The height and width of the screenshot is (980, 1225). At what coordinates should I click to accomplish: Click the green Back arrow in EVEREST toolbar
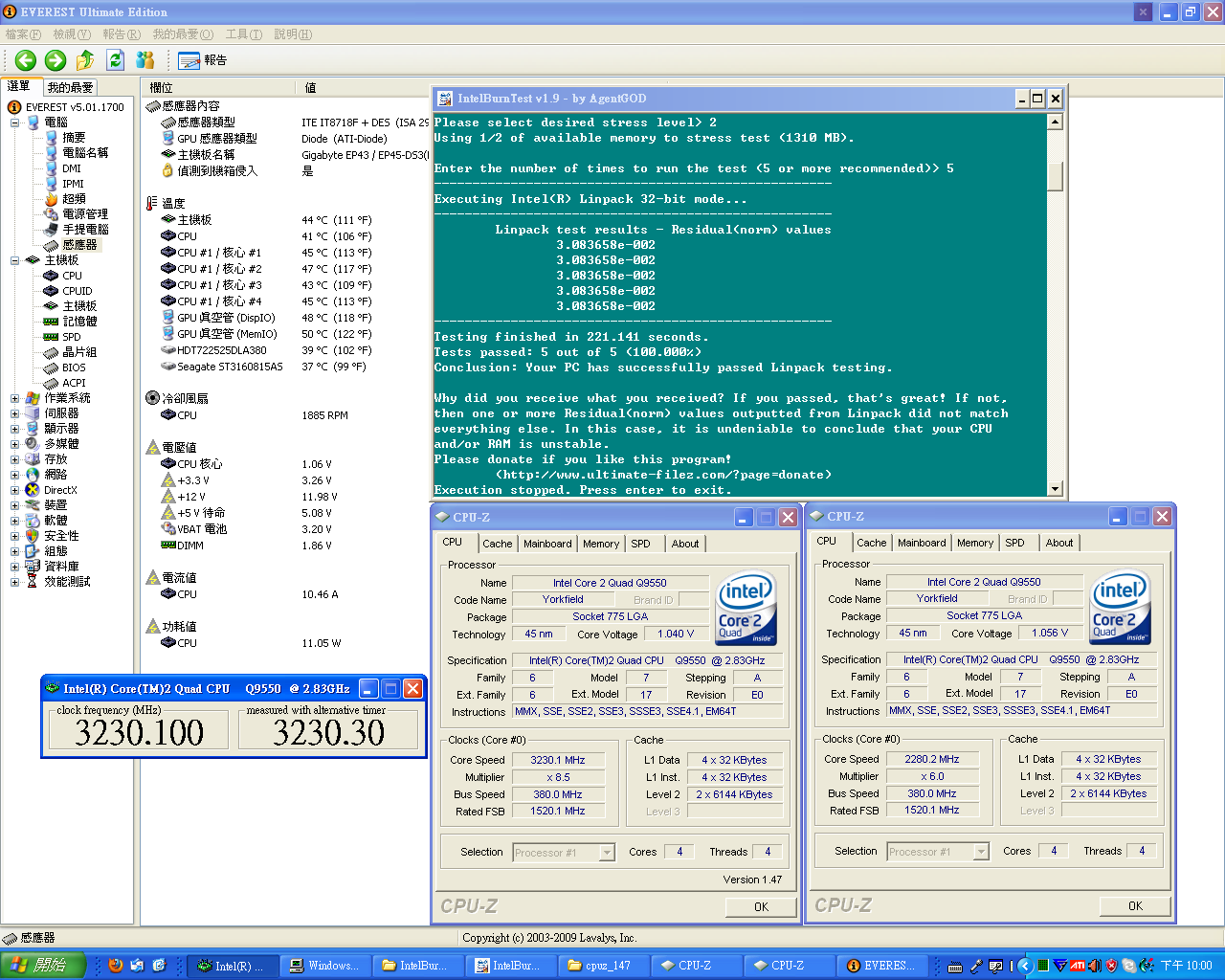point(26,60)
